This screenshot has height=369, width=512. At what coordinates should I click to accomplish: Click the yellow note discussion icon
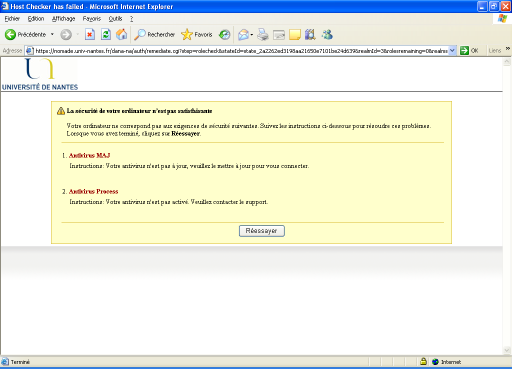coord(295,34)
